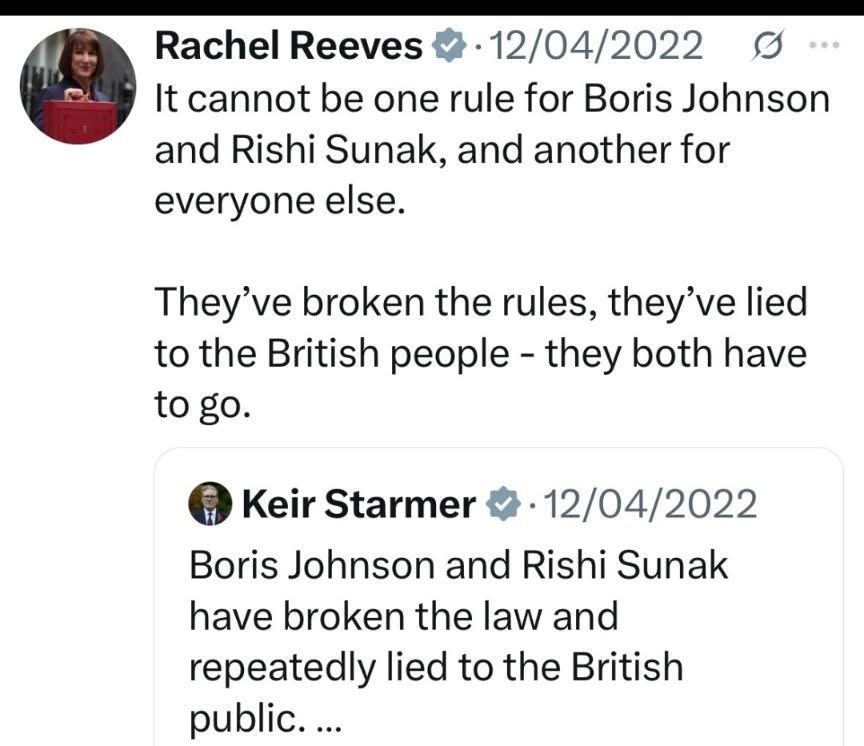Click the 'They've broken the rules' line

[x=480, y=304]
